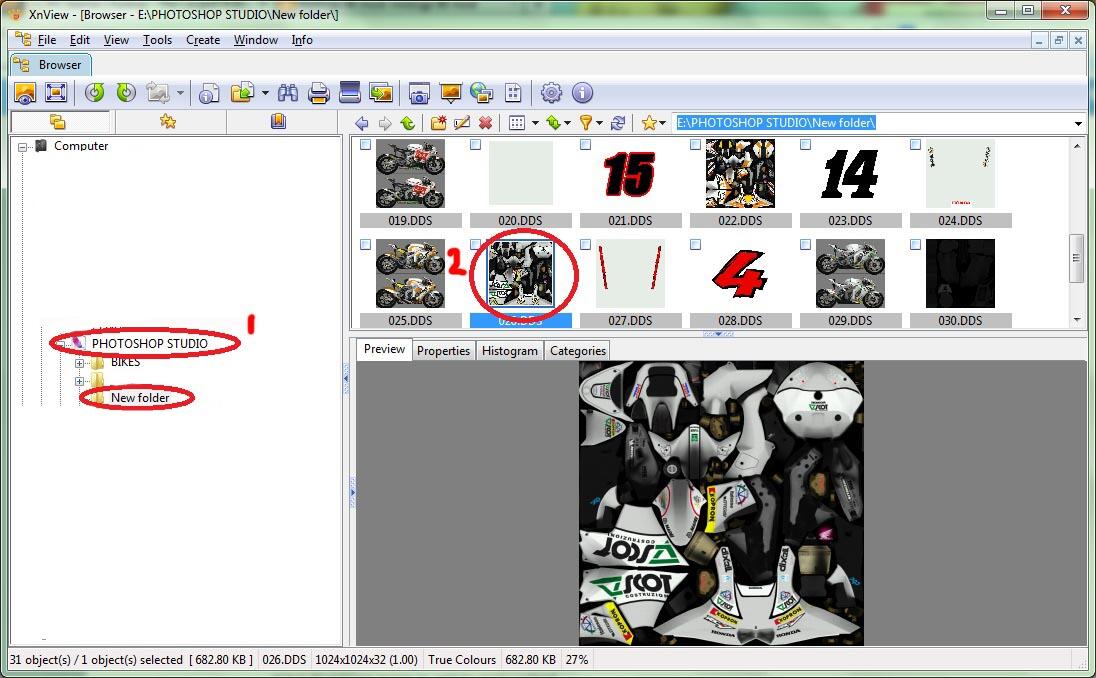Click the blue About info icon
This screenshot has height=678, width=1096.
[582, 92]
